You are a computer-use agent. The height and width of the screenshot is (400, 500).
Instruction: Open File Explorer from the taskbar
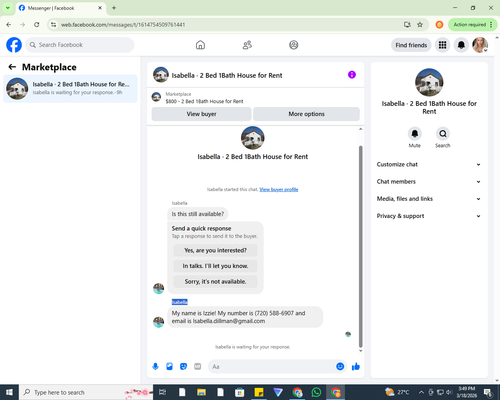201,392
